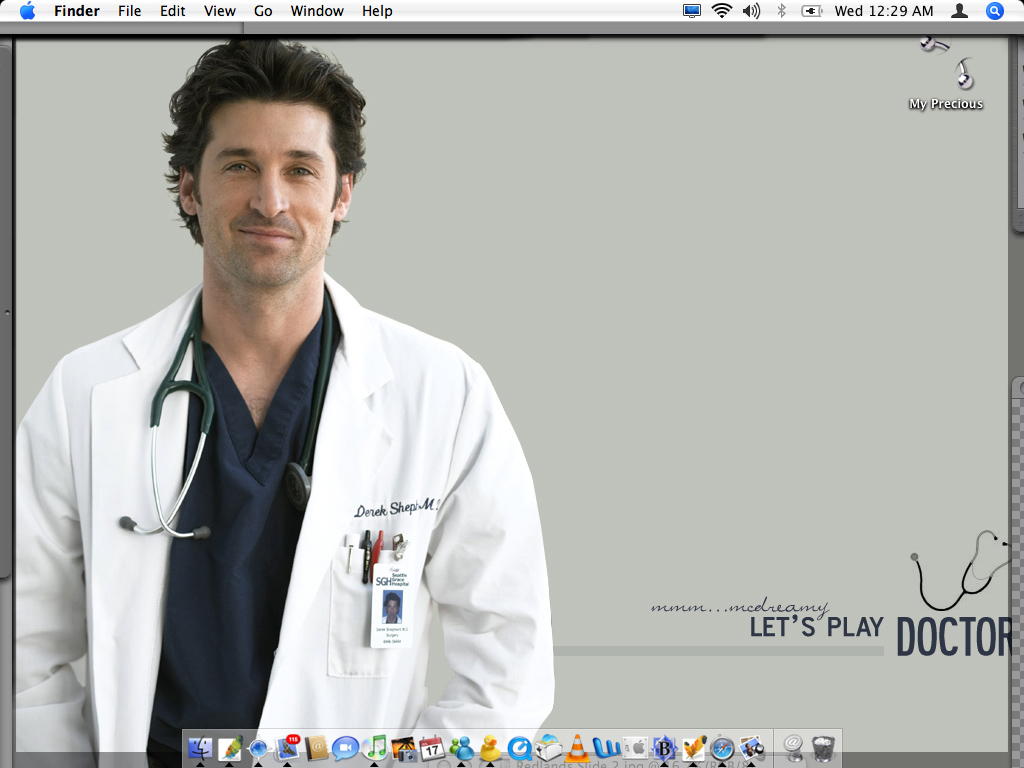Open the @ spring URL item in Dock
Viewport: 1024px width, 768px height.
793,748
